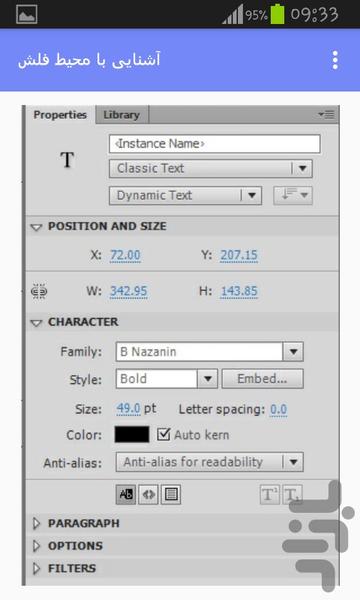Image resolution: width=360 pixels, height=600 pixels.
Task: Toggle the Auto kern checkbox
Action: [x=163, y=434]
